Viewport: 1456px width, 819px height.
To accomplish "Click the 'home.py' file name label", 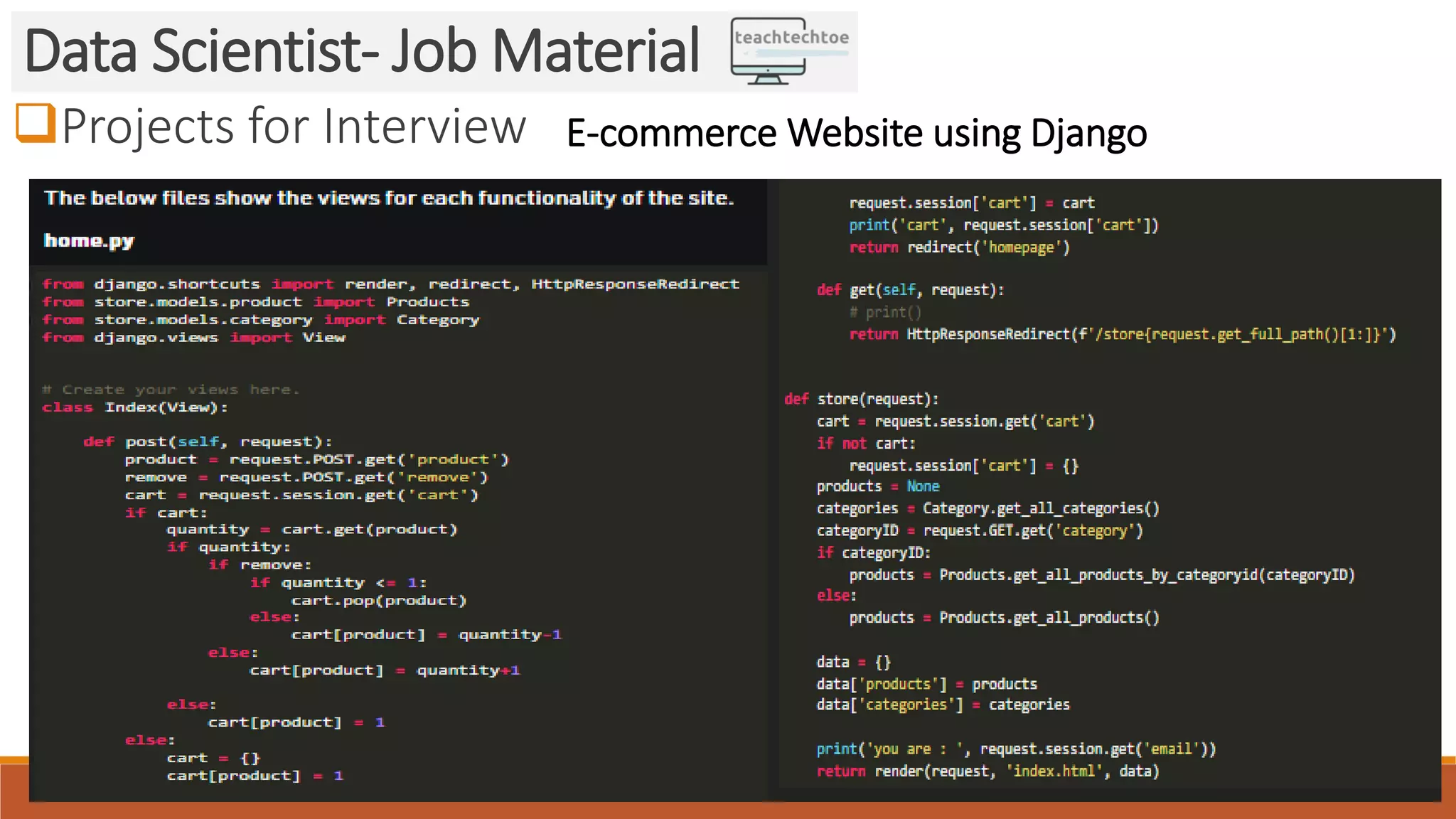I will coord(89,240).
